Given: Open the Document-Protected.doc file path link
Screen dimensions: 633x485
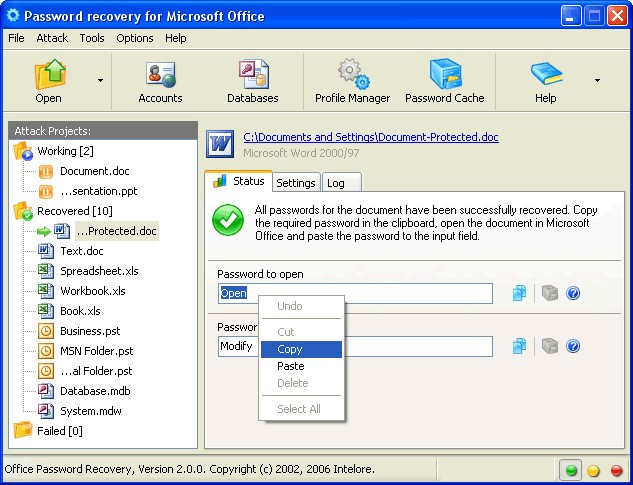Looking at the screenshot, I should (x=371, y=137).
